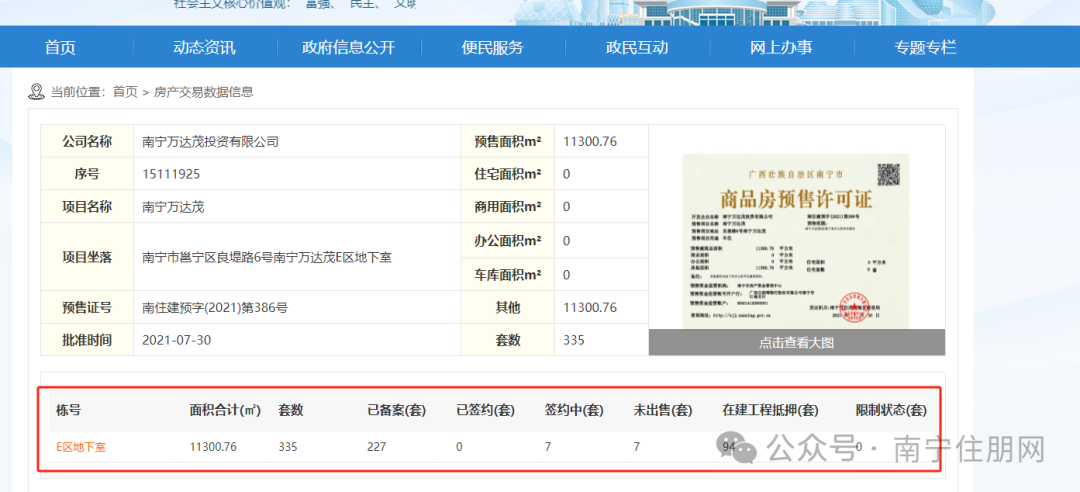Viewport: 1080px width, 492px height.
Task: Open the 专题专栏 menu item
Action: tap(926, 48)
